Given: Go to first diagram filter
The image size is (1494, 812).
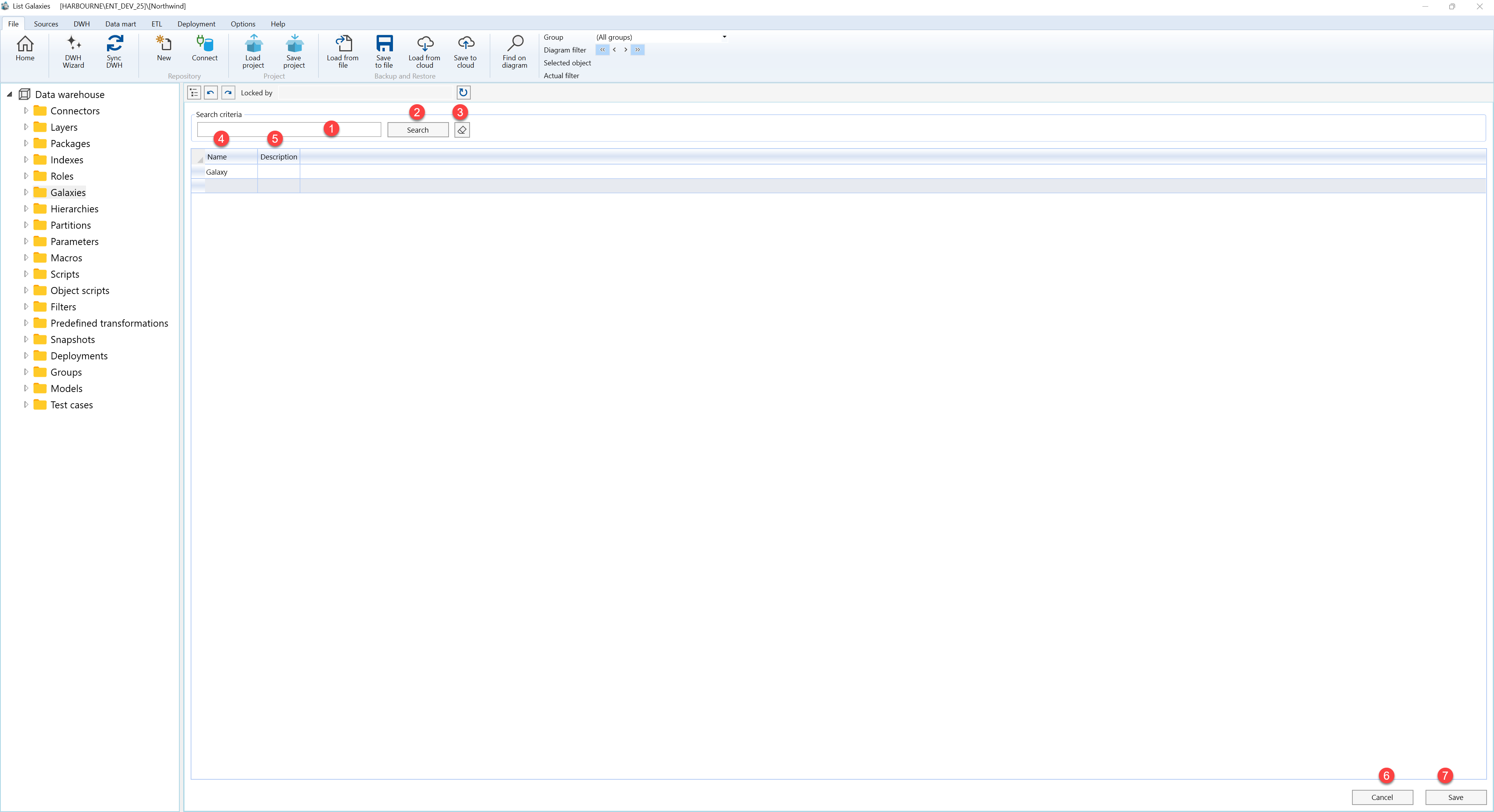Looking at the screenshot, I should click(602, 50).
